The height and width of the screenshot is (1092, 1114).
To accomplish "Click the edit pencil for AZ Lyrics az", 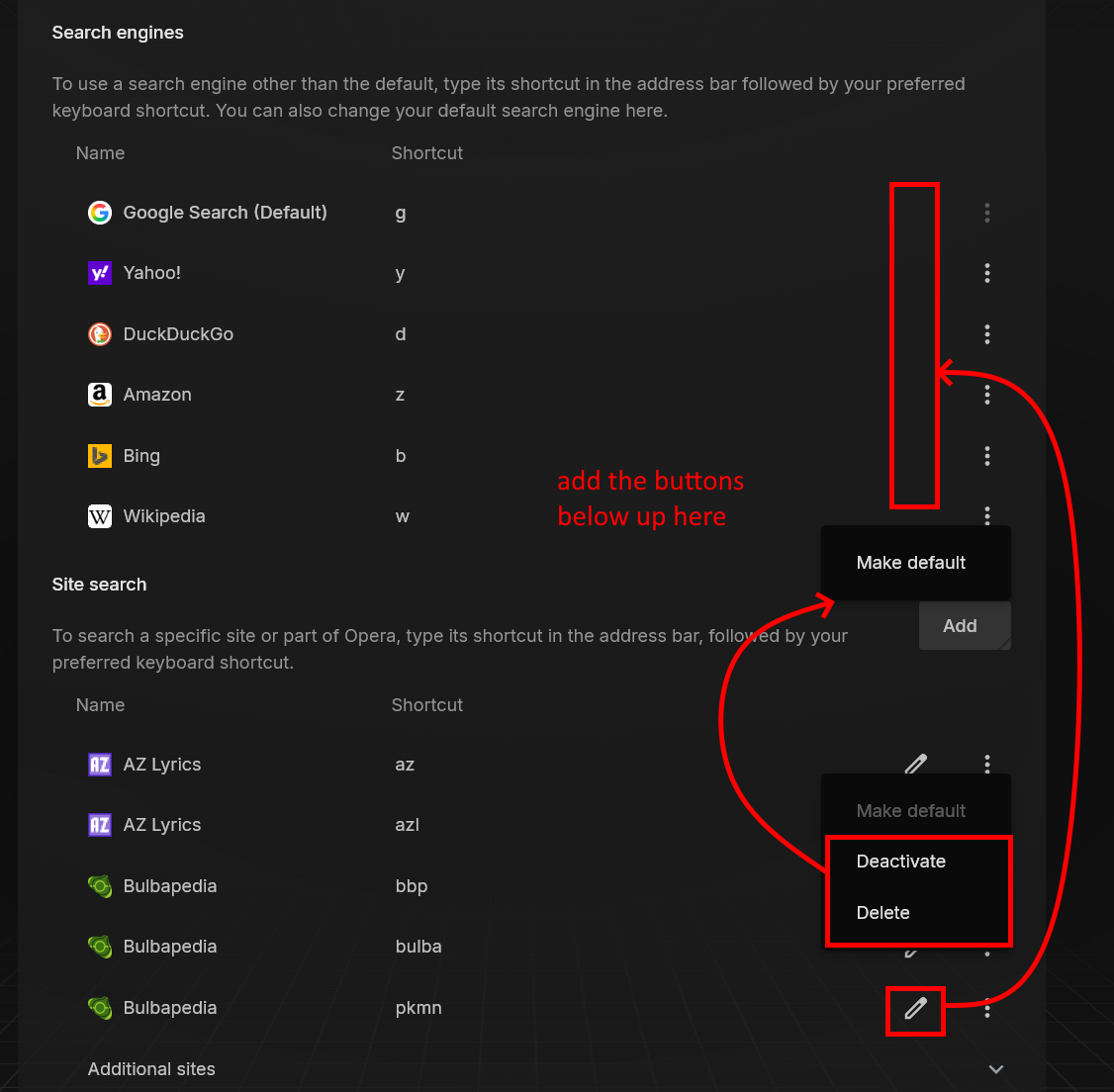I will click(x=915, y=764).
